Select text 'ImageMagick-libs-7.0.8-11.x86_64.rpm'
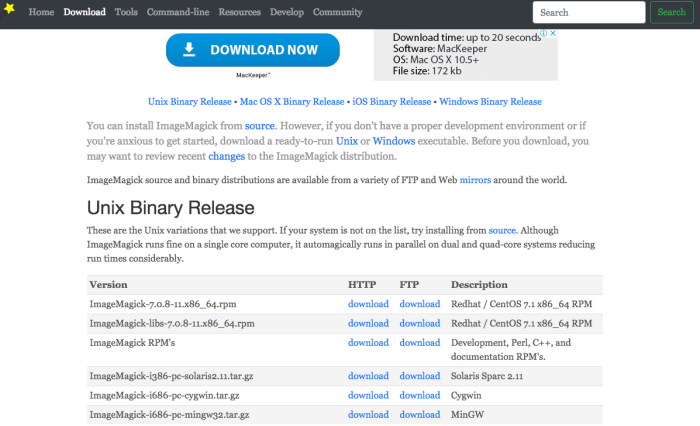 coord(172,323)
